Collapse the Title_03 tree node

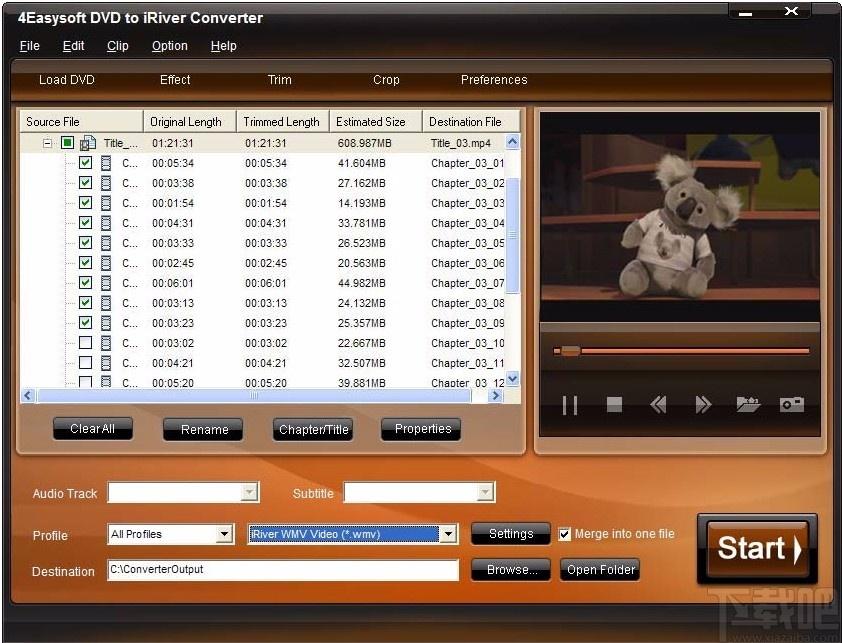pyautogui.click(x=47, y=143)
